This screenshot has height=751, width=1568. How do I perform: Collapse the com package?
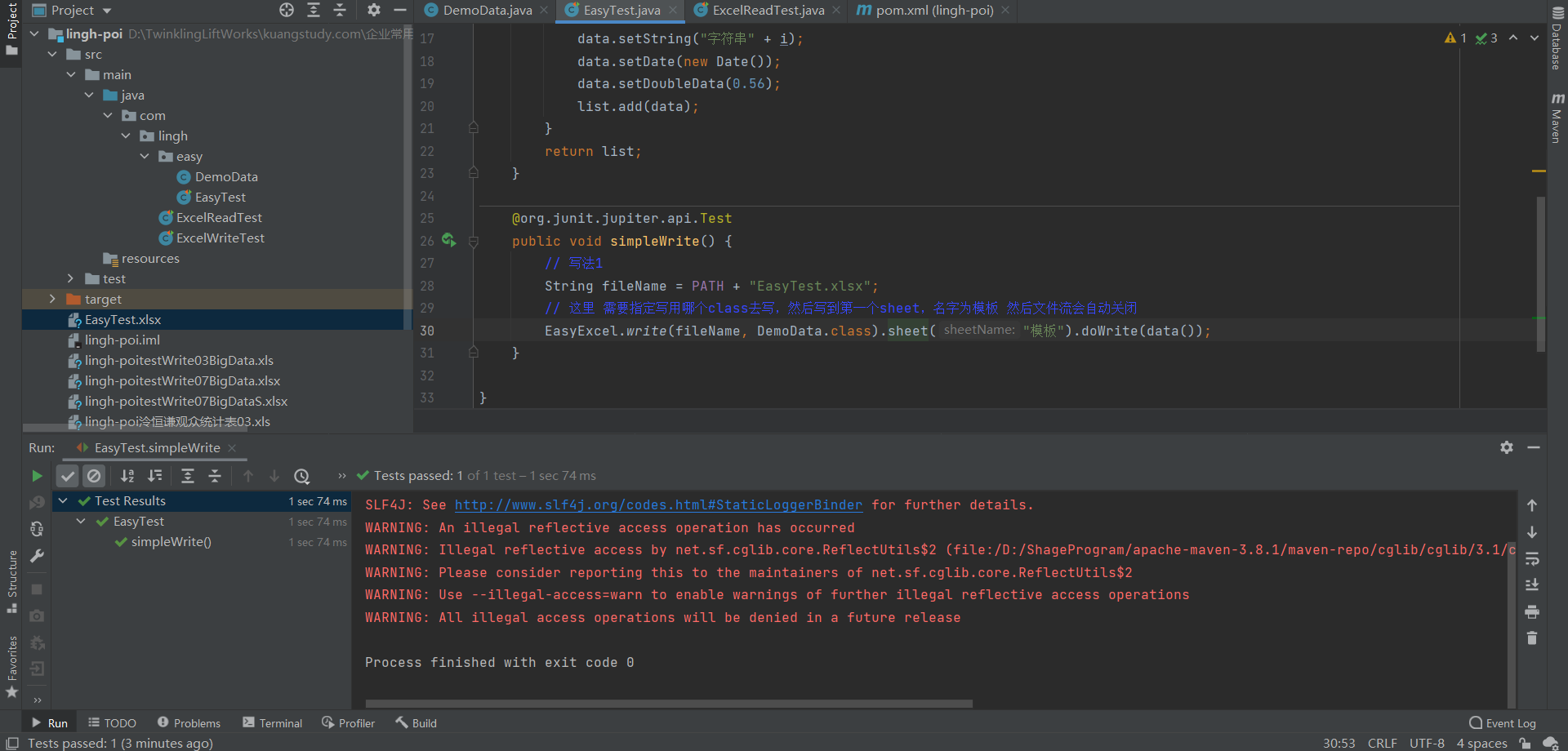[x=108, y=115]
